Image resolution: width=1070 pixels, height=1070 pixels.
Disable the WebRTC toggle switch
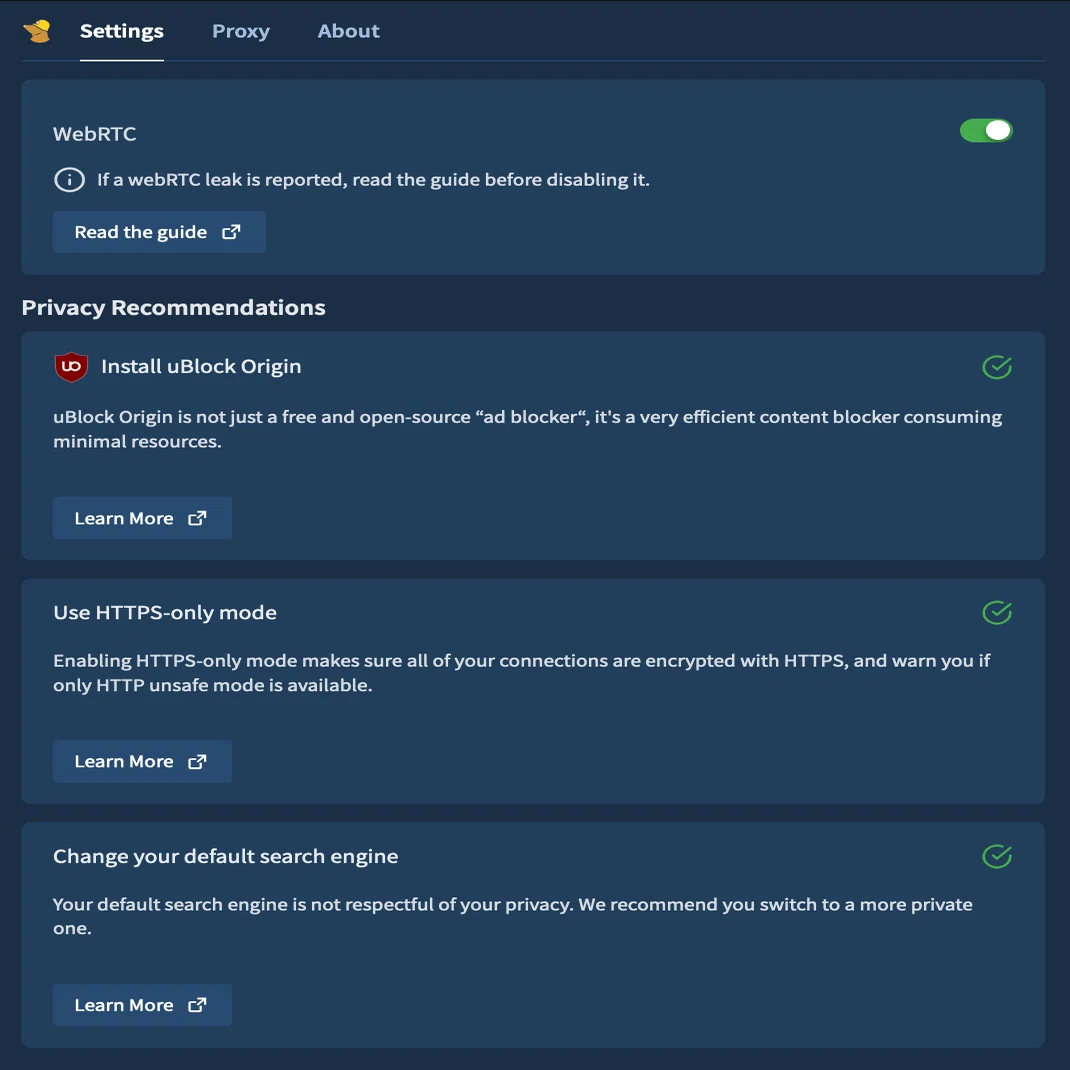986,130
